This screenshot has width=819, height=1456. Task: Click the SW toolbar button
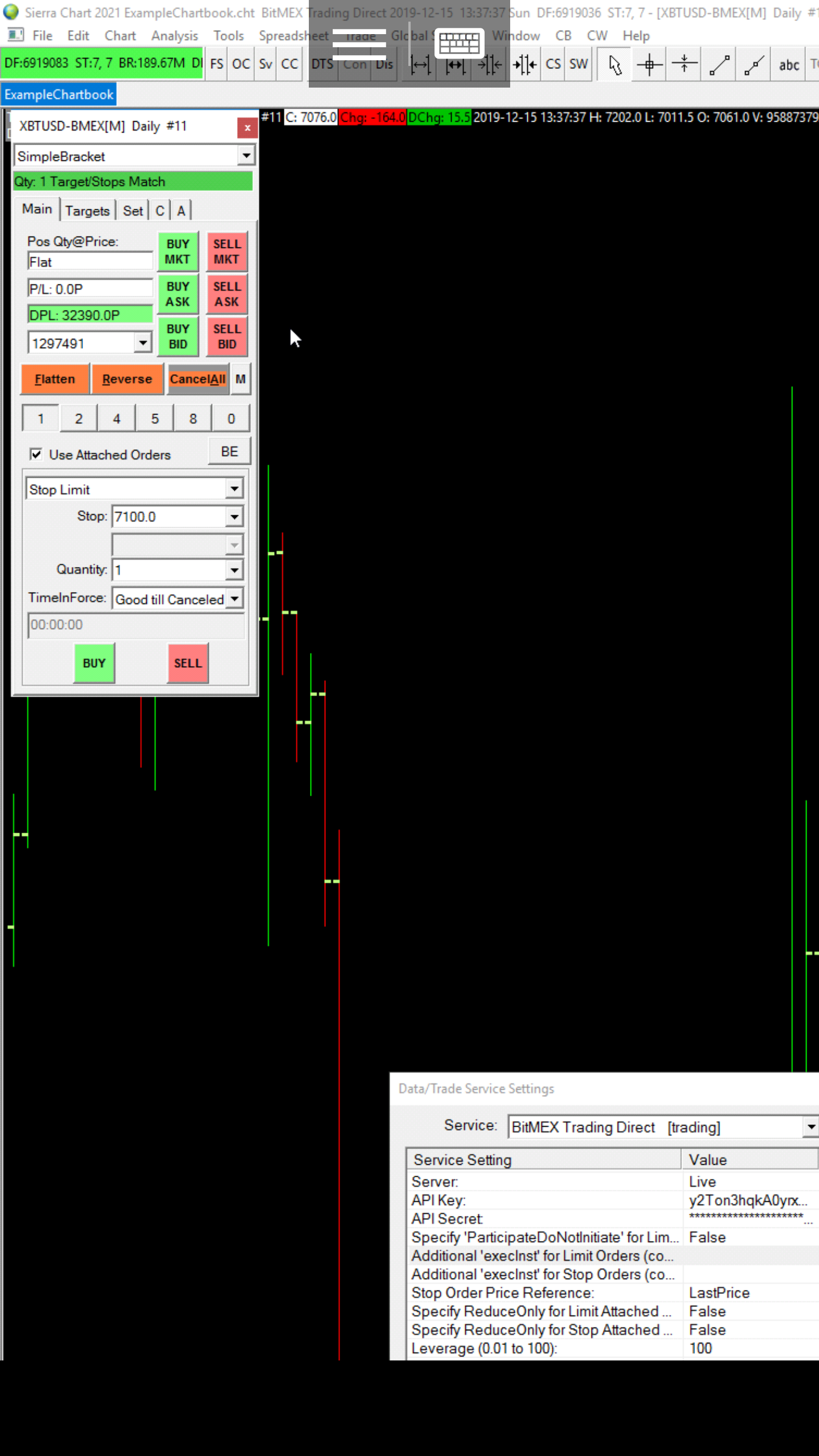click(578, 64)
